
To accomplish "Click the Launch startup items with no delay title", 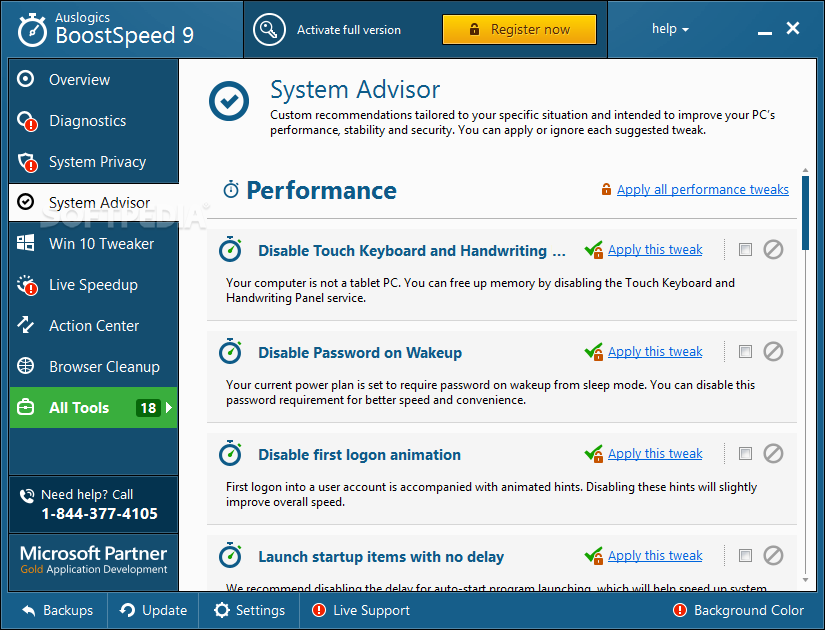I will point(381,557).
